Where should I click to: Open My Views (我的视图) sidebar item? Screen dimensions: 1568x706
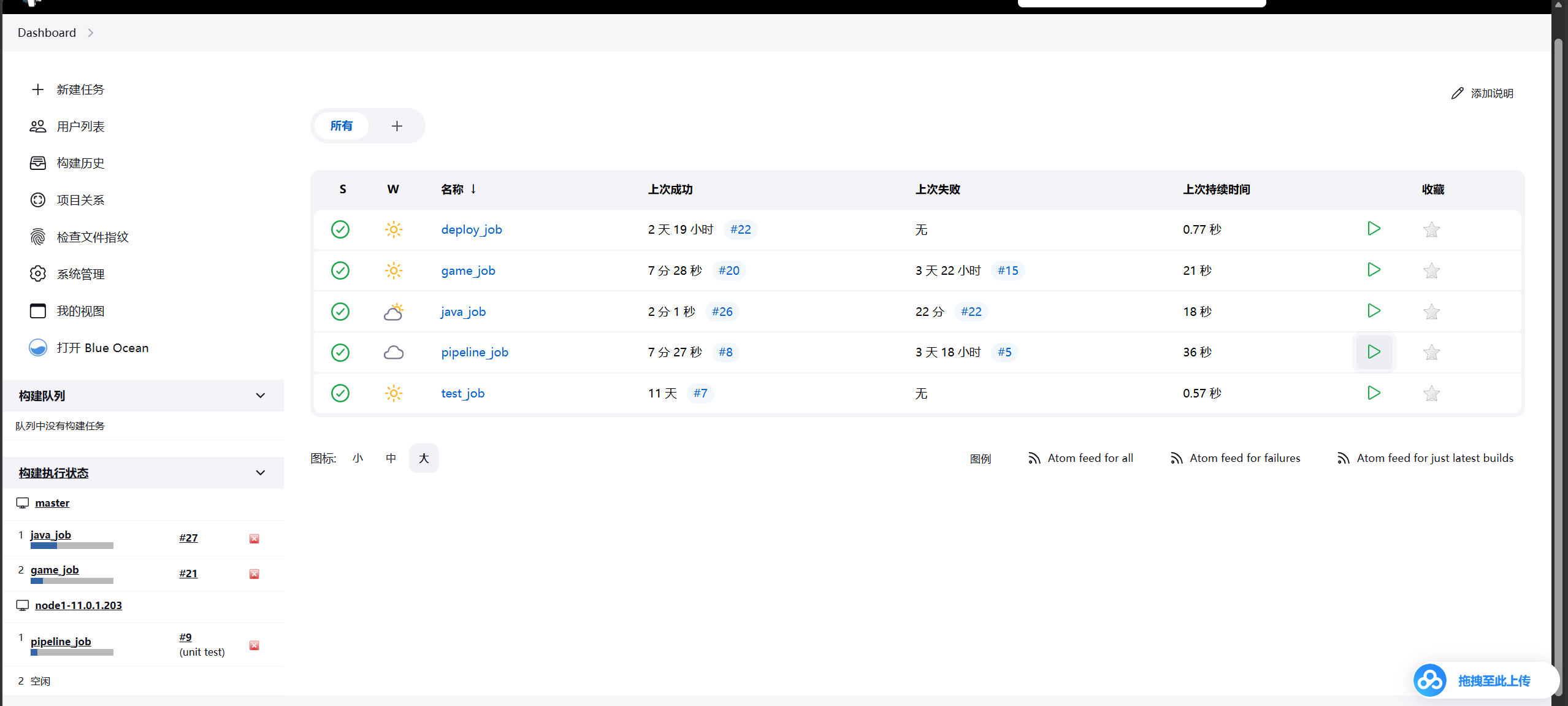pyautogui.click(x=67, y=311)
